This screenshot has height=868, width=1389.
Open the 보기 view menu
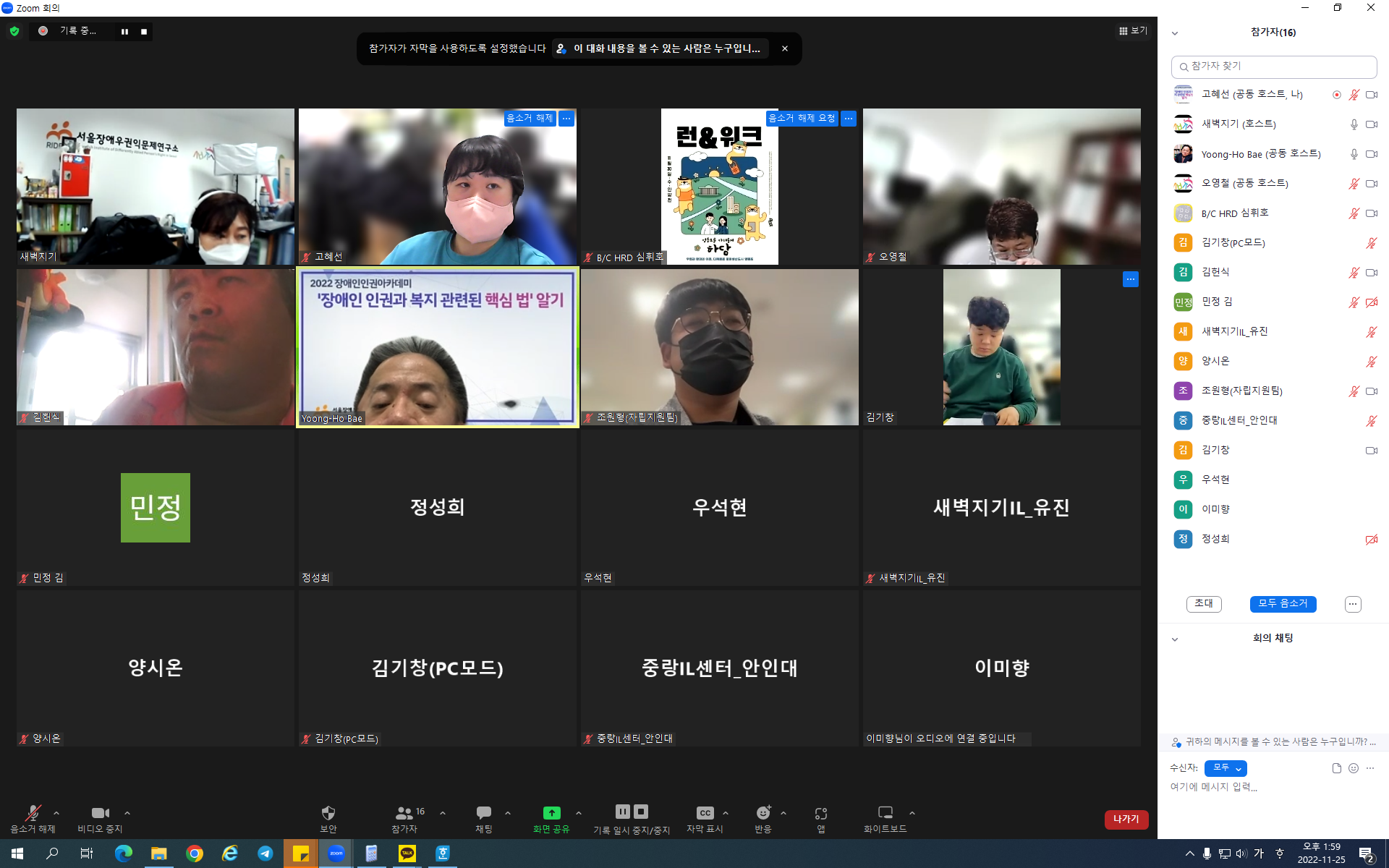pyautogui.click(x=1133, y=31)
